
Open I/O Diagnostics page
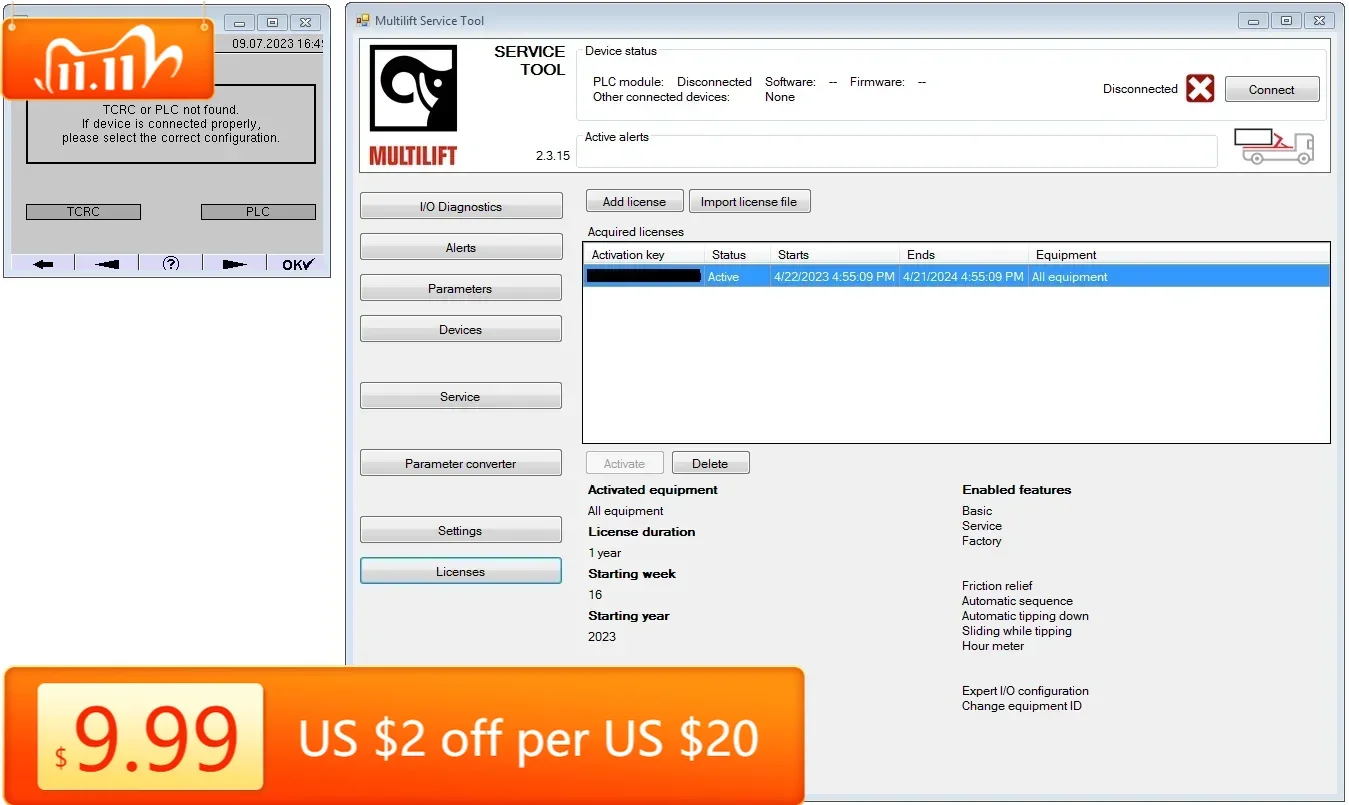point(461,206)
